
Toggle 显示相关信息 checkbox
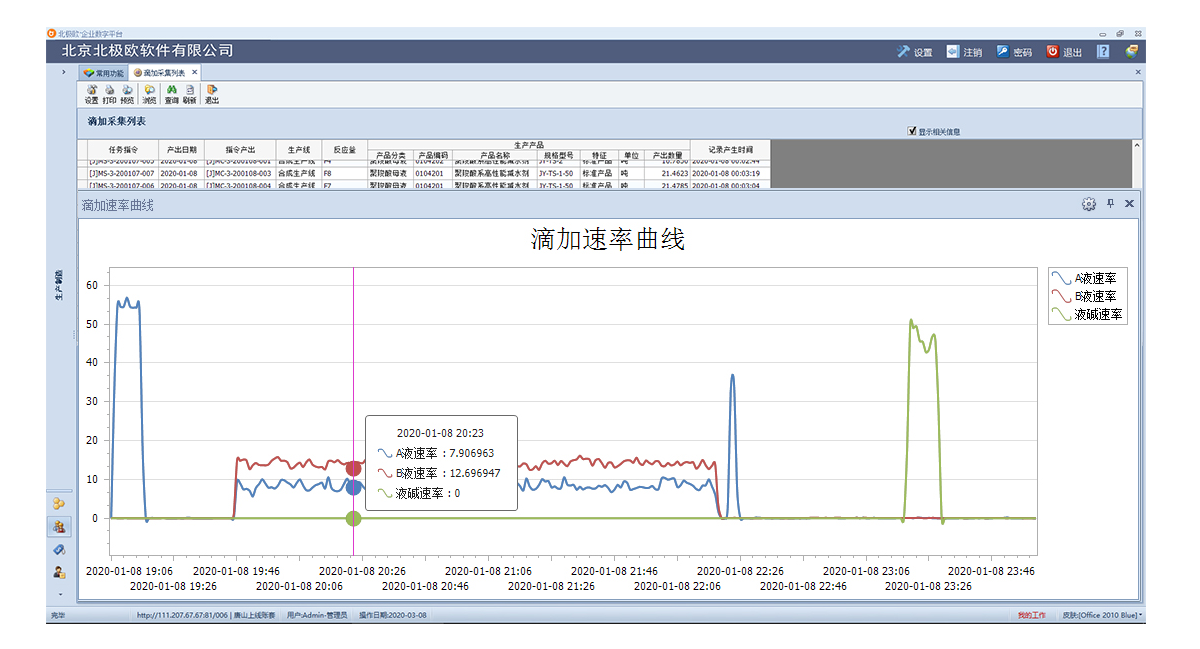(912, 130)
